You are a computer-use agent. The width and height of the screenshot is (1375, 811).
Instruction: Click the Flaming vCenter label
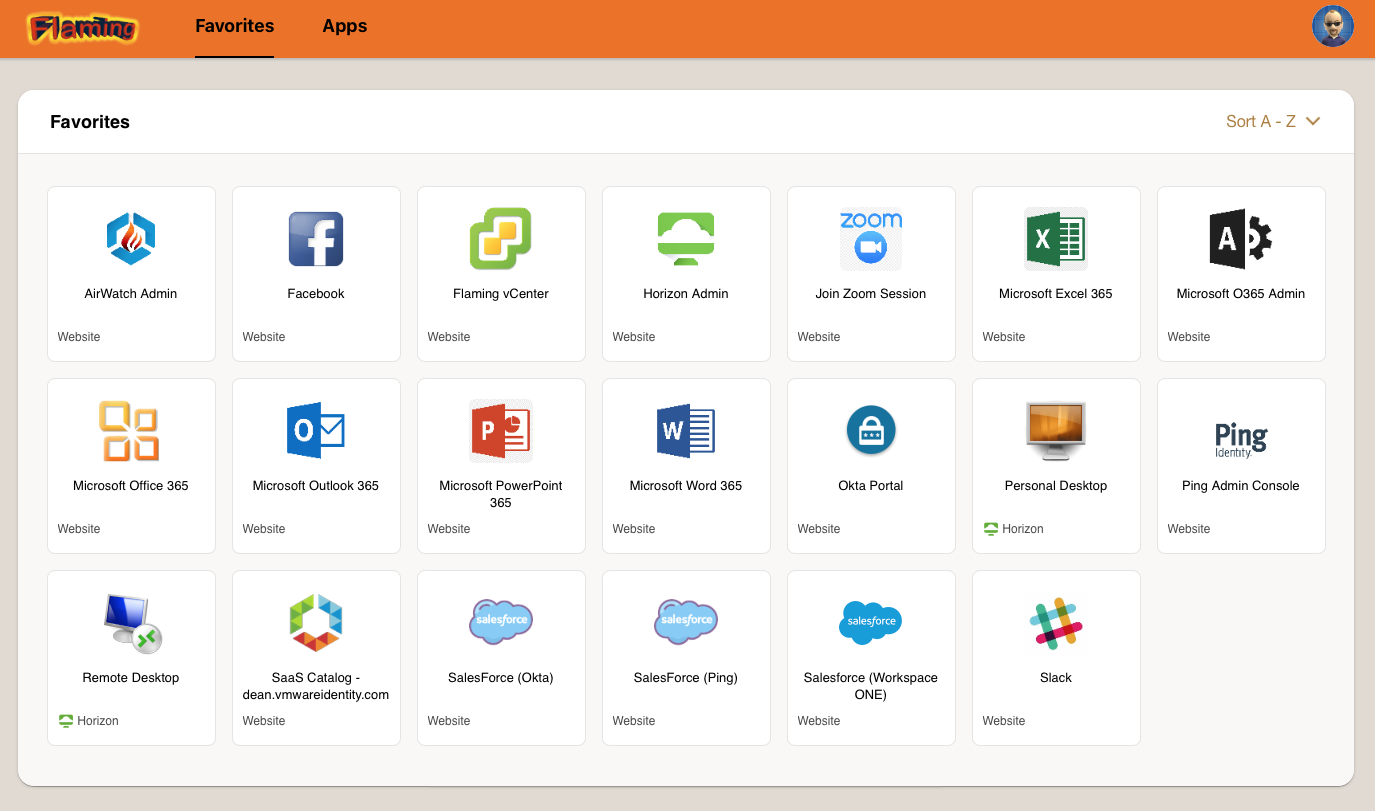(501, 294)
